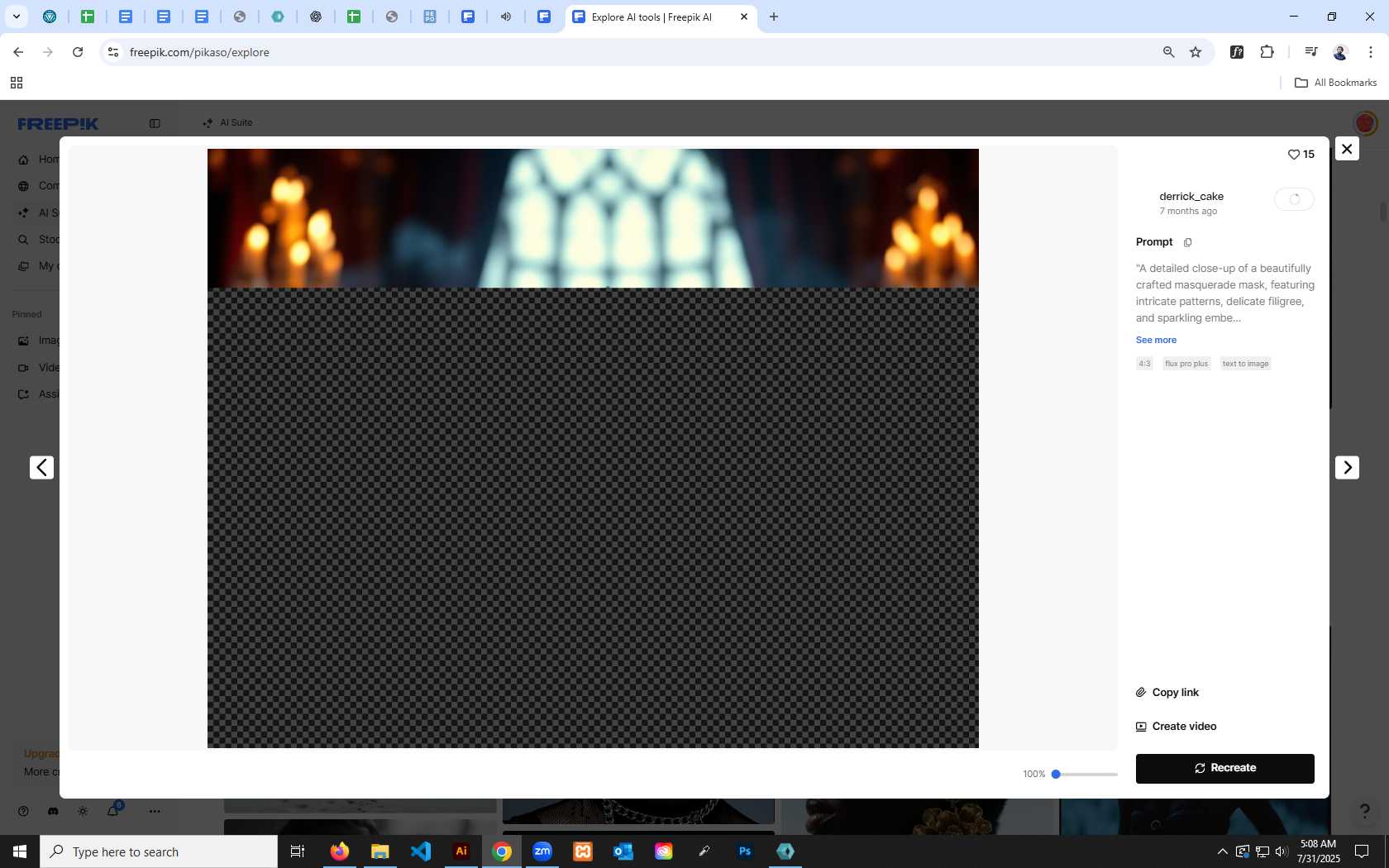Close the image preview modal
The height and width of the screenshot is (868, 1389).
[1347, 149]
